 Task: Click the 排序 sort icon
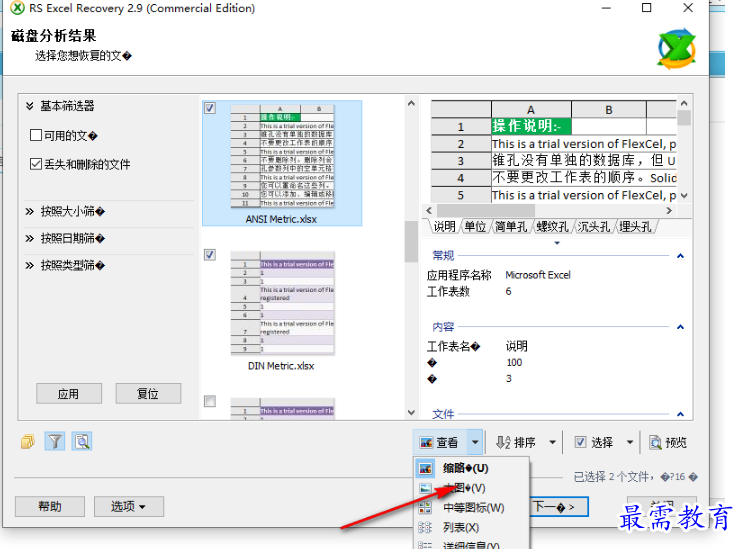(x=503, y=443)
